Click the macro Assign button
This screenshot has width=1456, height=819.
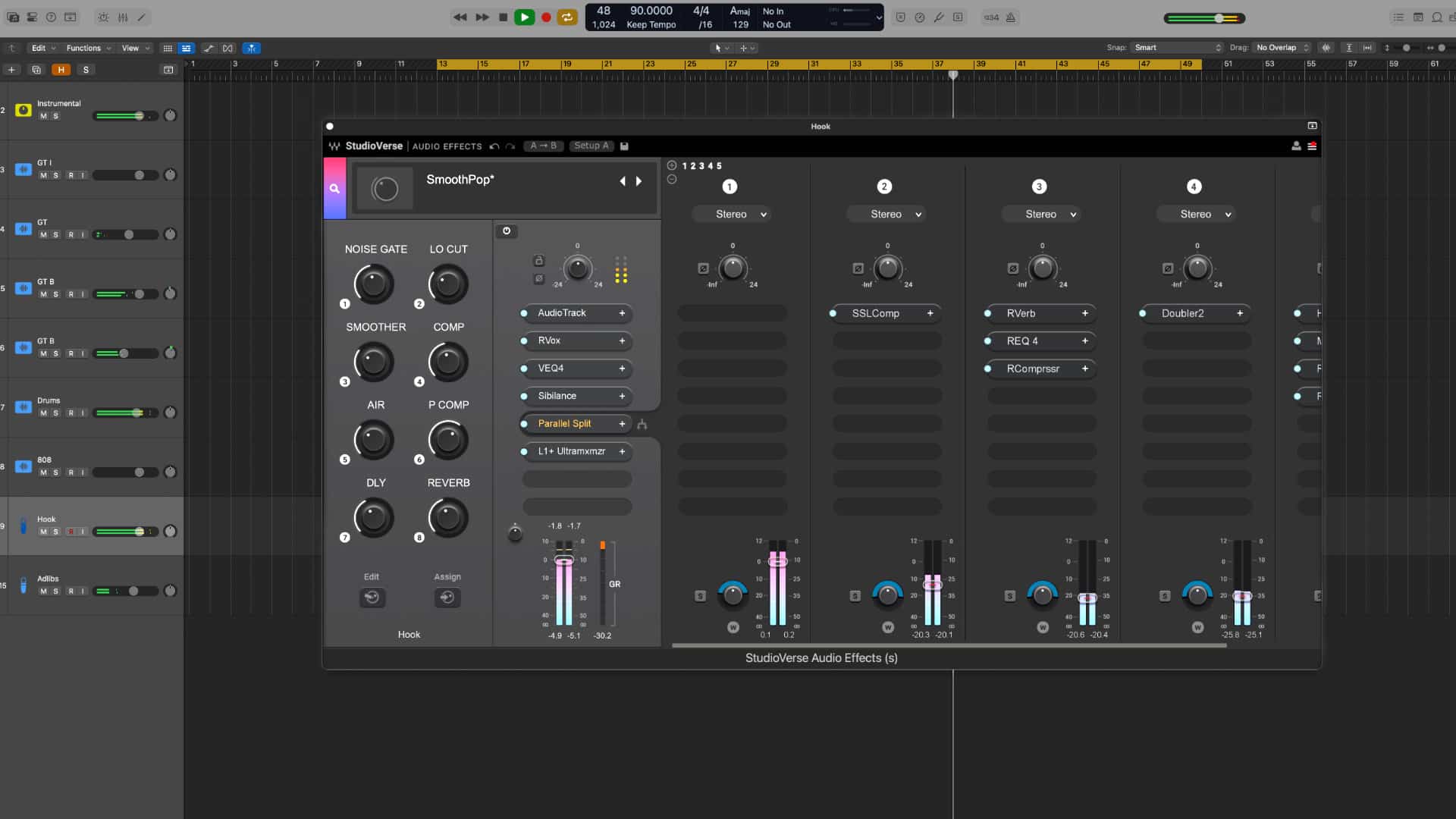pyautogui.click(x=447, y=598)
